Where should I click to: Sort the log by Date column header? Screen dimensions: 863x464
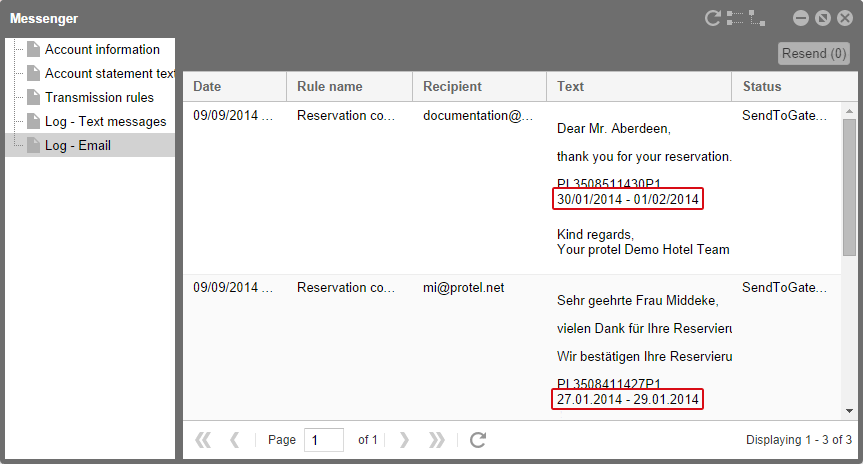tap(234, 86)
